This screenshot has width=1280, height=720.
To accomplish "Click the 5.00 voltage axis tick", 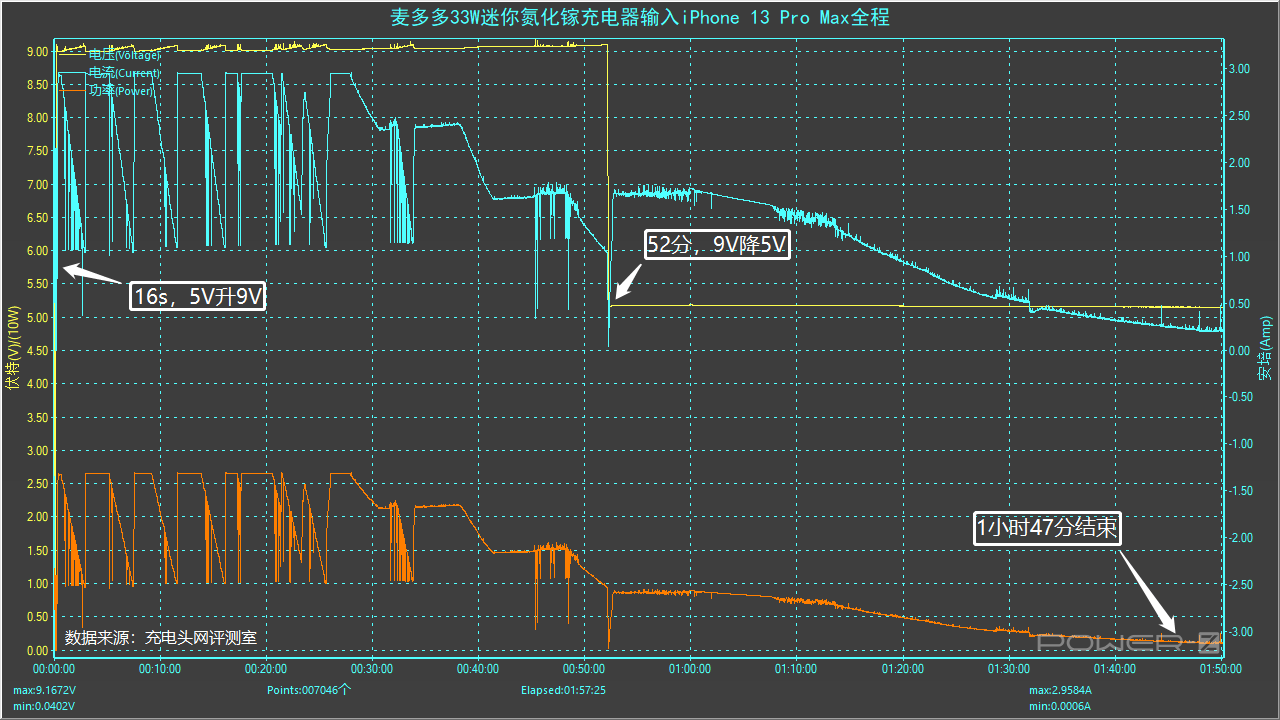I will pos(38,317).
